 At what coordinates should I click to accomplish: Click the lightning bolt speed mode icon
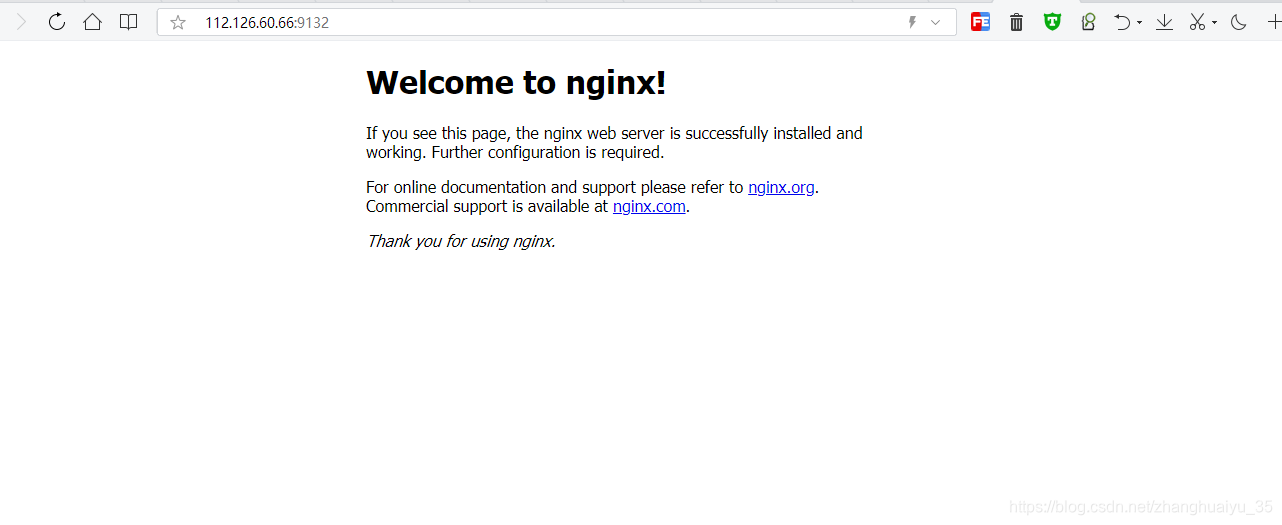[912, 22]
